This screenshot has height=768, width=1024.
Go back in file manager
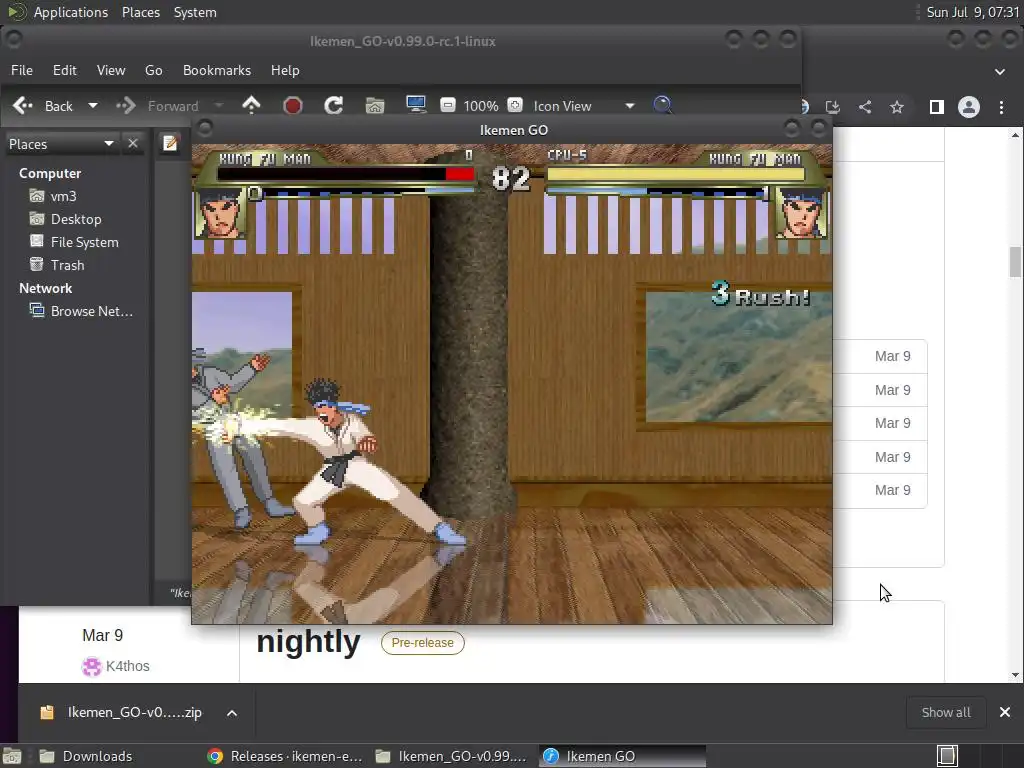point(42,106)
